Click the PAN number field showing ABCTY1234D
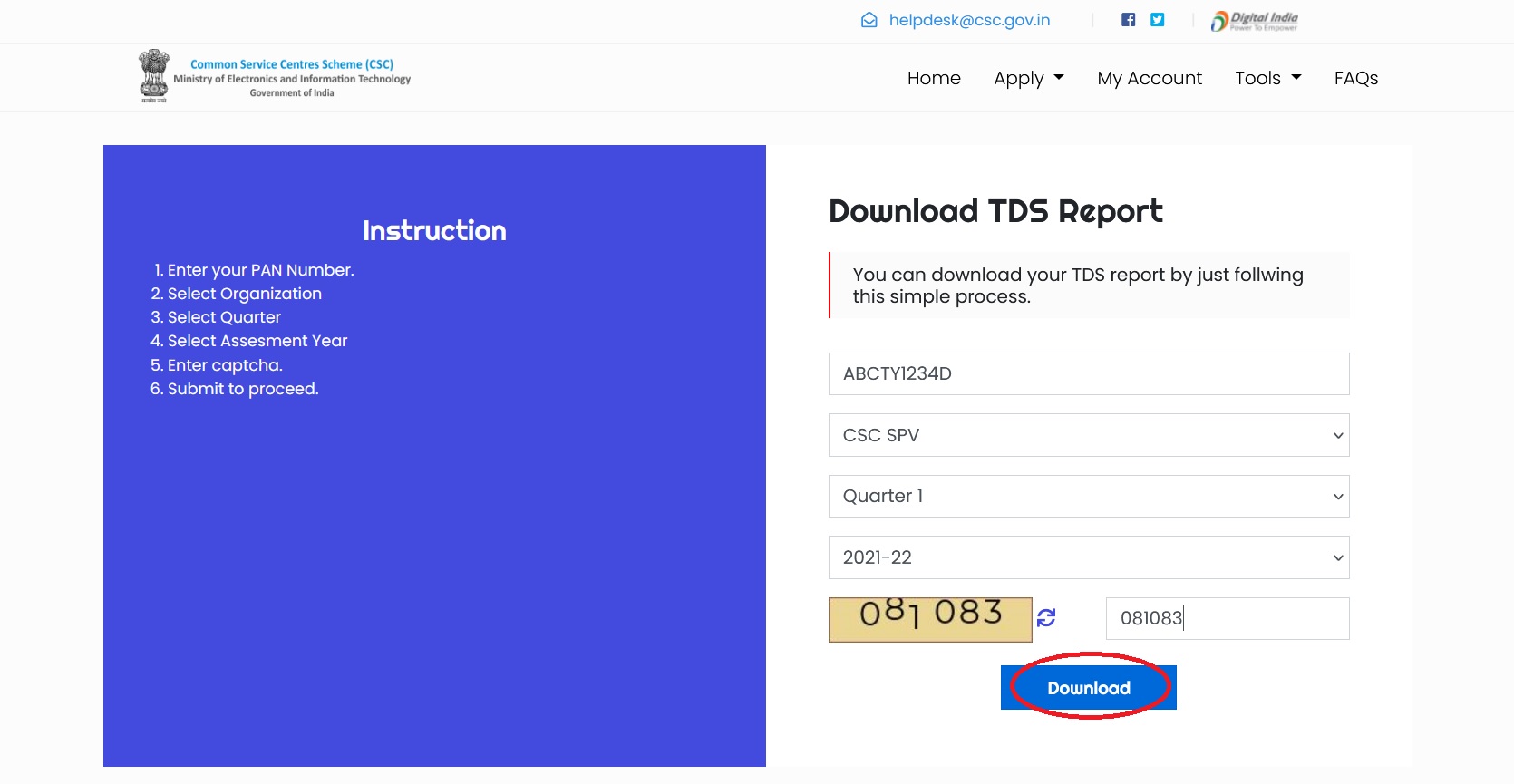 click(x=1088, y=373)
